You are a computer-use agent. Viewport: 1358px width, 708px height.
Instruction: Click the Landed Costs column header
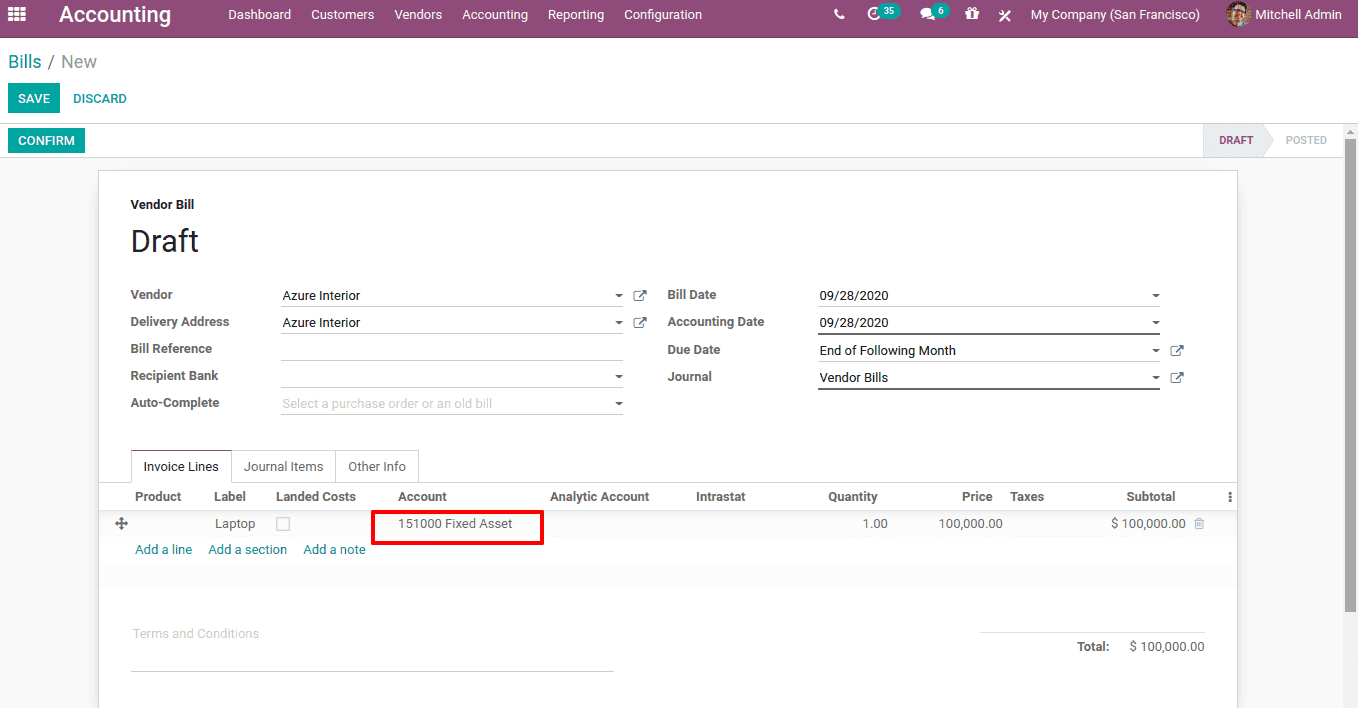coord(316,497)
